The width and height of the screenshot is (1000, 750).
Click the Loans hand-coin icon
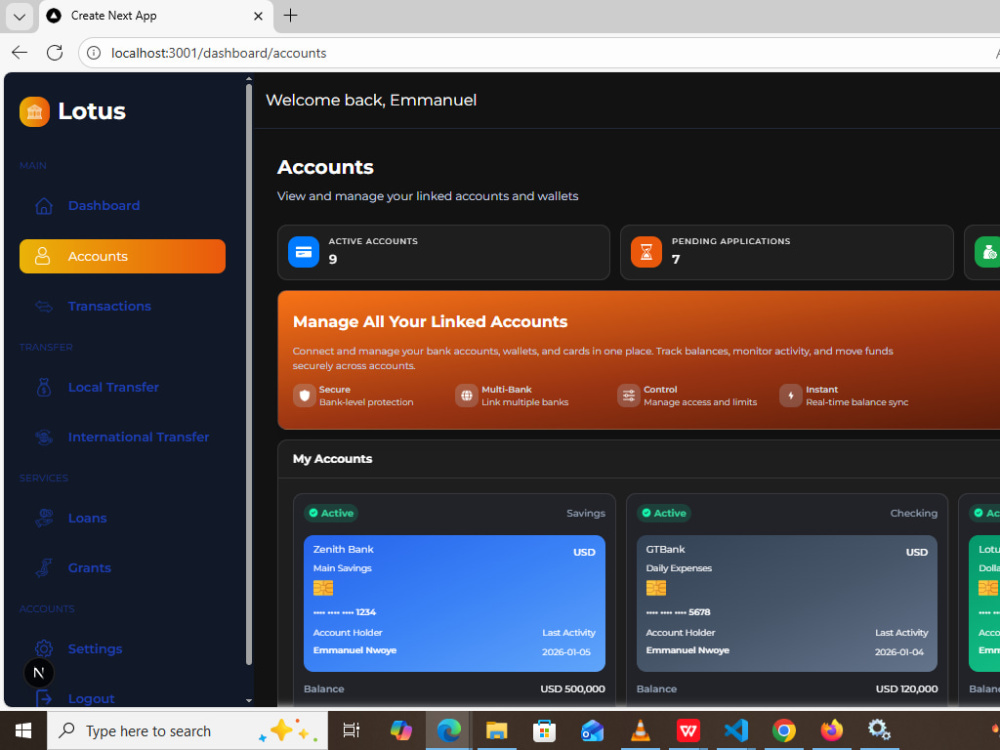tap(43, 518)
